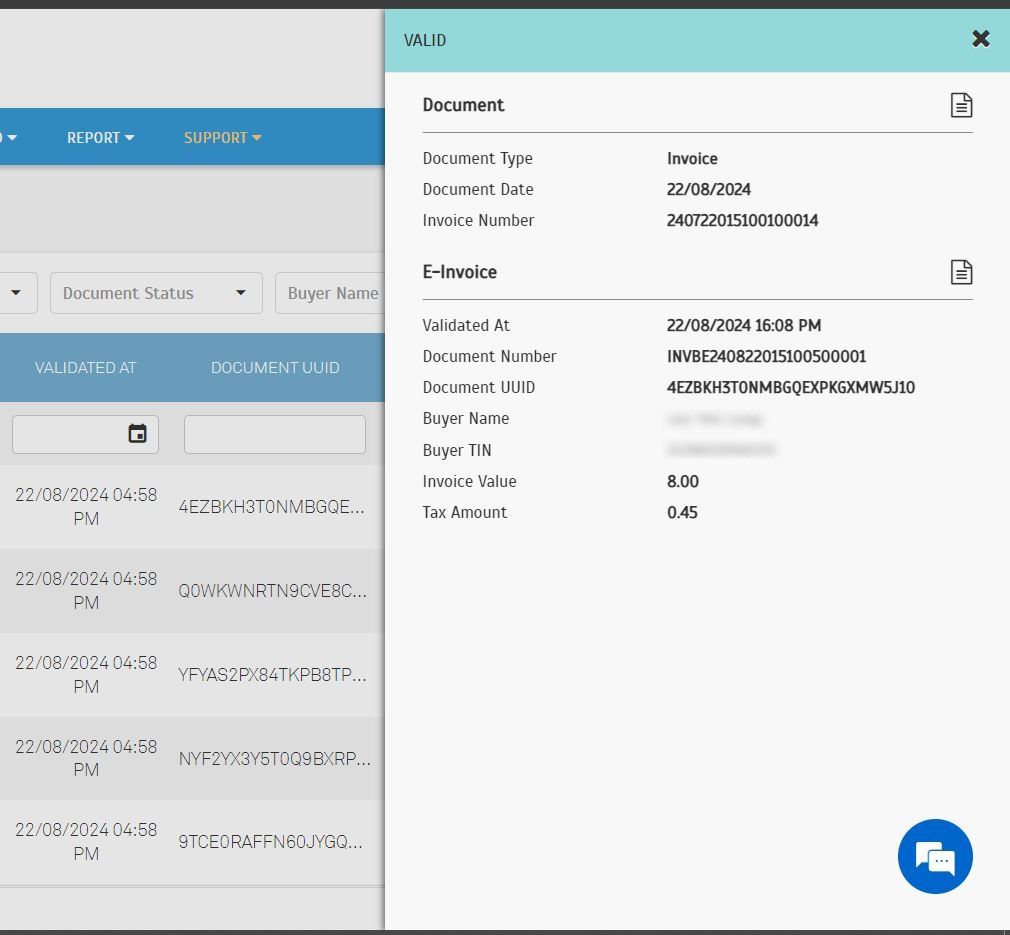Image resolution: width=1010 pixels, height=935 pixels.
Task: Open the Document Status dropdown
Action: [156, 293]
